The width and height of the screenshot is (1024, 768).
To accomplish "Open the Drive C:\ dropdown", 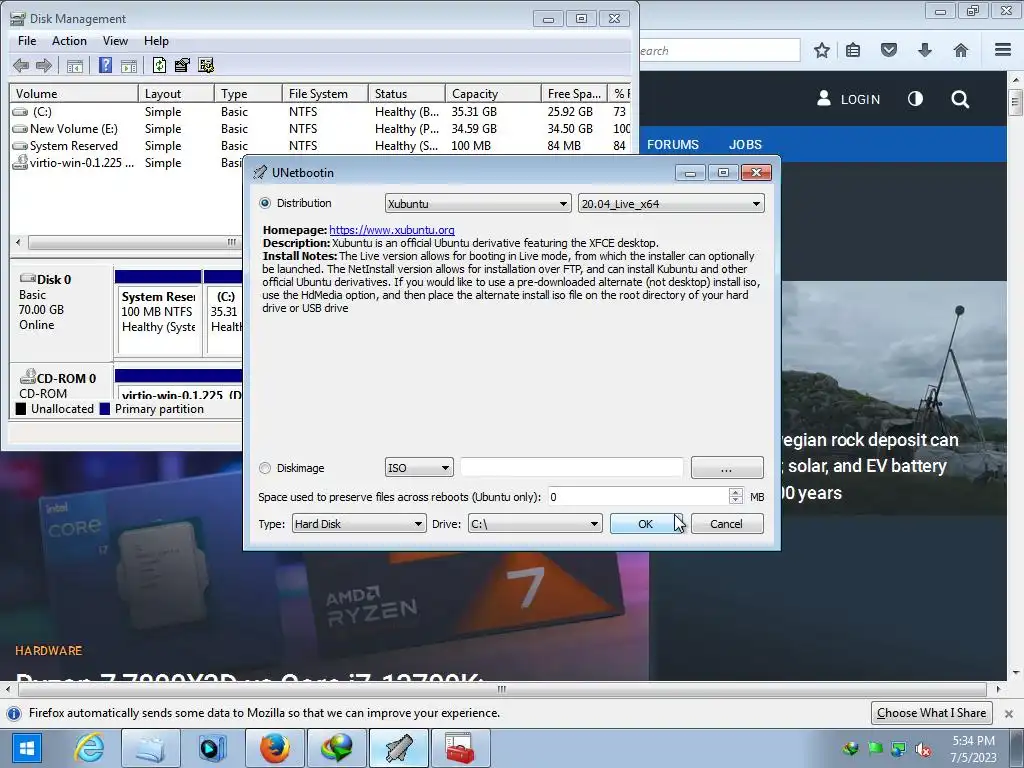I will click(x=535, y=524).
